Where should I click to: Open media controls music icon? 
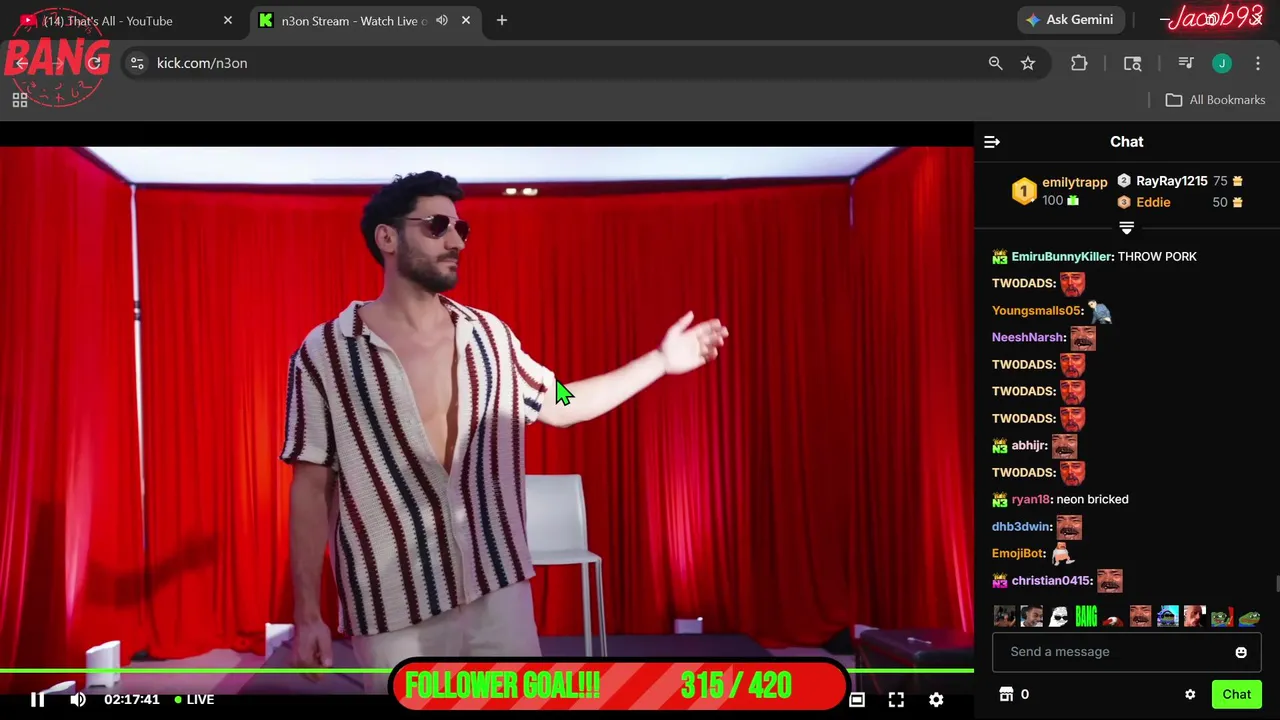click(1186, 63)
